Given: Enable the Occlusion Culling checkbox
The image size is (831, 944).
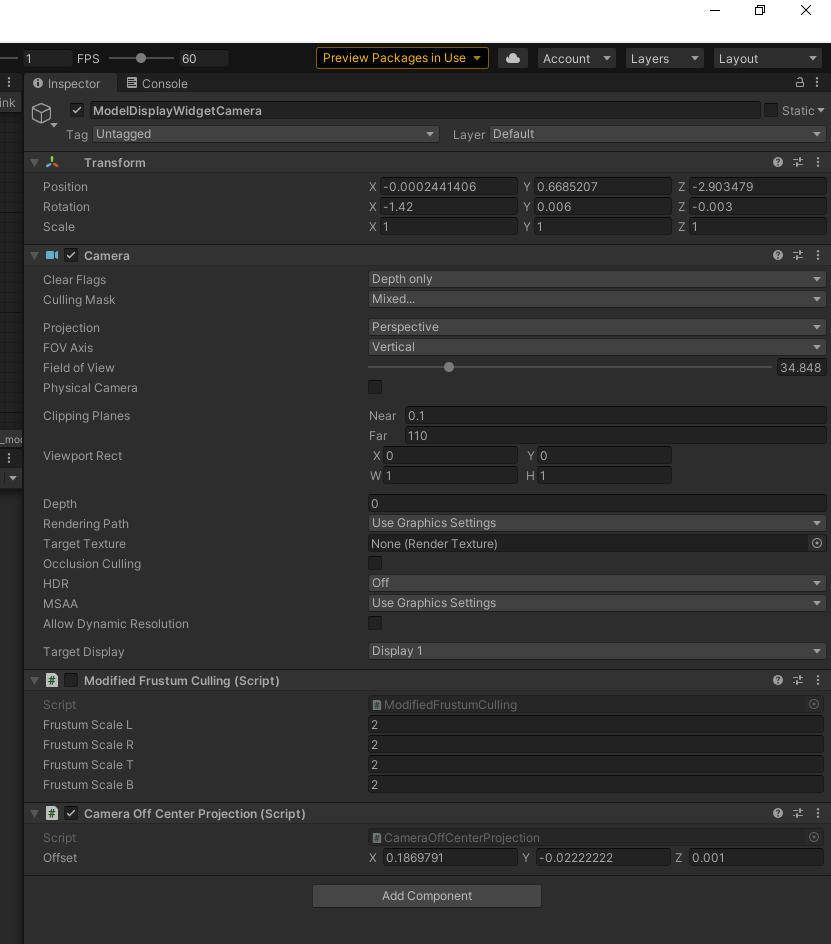Looking at the screenshot, I should click(375, 564).
